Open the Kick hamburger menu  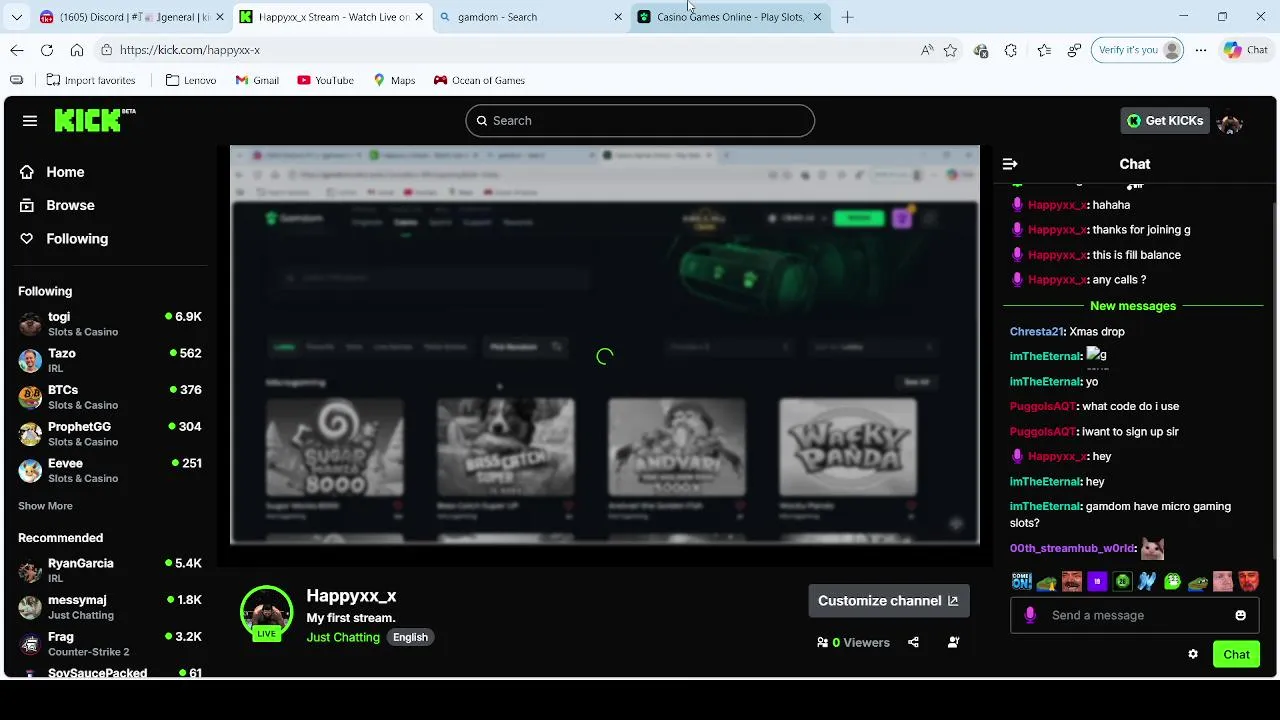click(30, 121)
